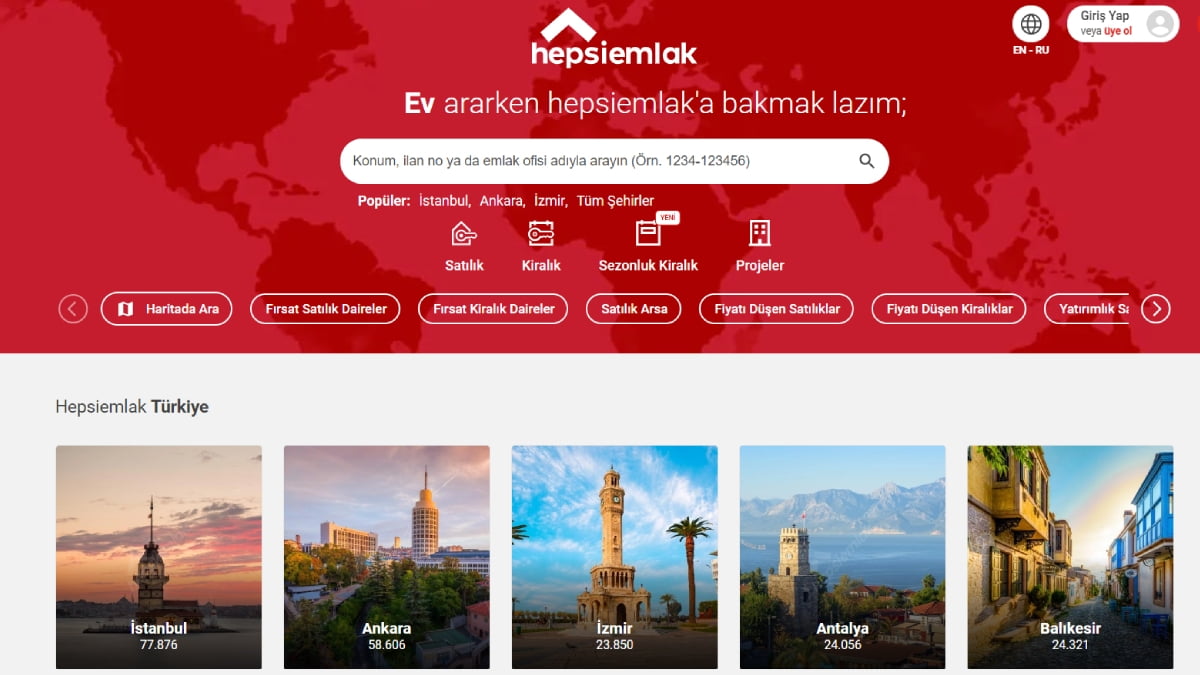The height and width of the screenshot is (675, 1200).
Task: Click the user avatar icon
Action: tap(1160, 24)
